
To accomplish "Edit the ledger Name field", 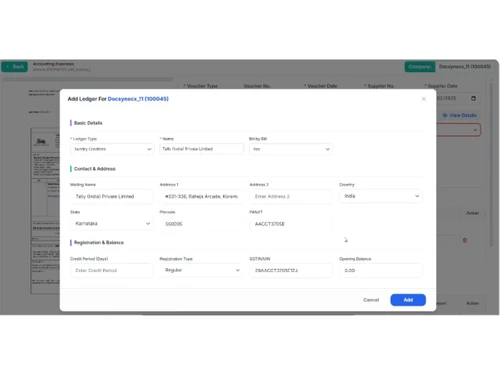I will coord(202,149).
